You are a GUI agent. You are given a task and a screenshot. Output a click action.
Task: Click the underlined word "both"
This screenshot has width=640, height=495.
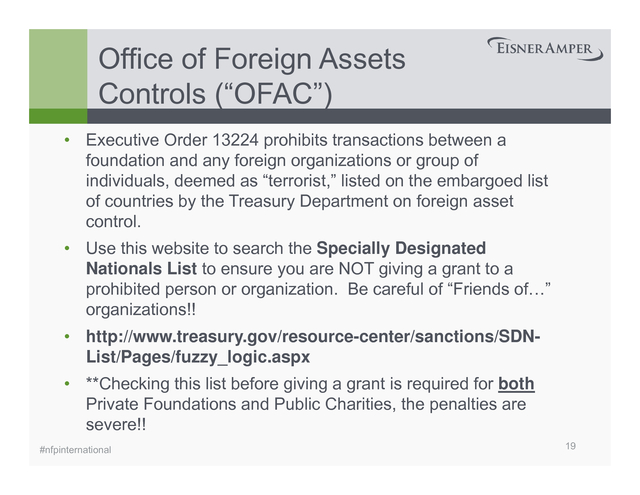[x=515, y=385]
